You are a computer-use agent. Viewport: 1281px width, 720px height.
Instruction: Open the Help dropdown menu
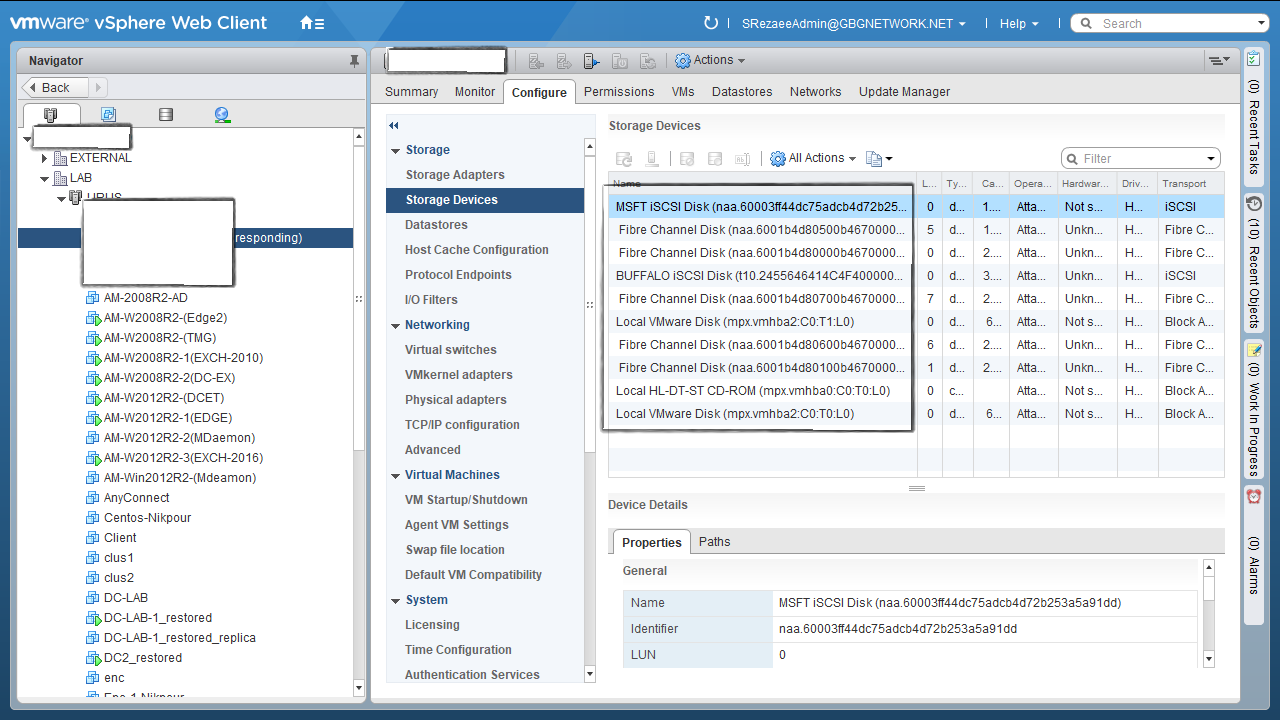1019,23
